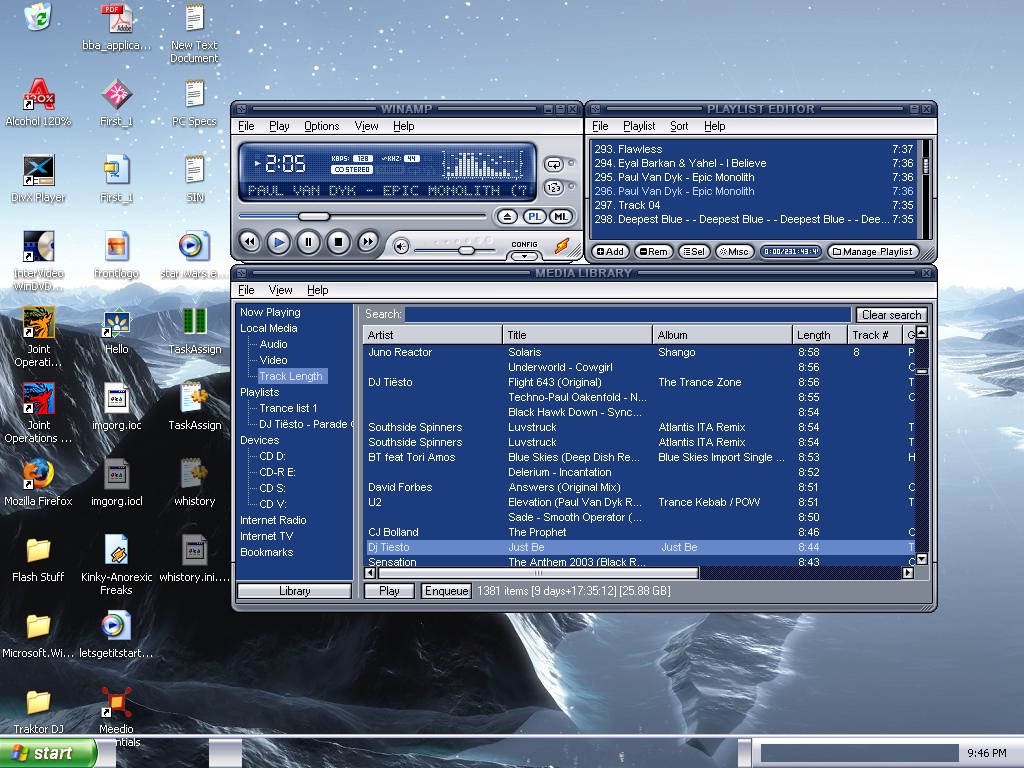
Task: Select Now Playing in the library tree
Action: pyautogui.click(x=270, y=312)
